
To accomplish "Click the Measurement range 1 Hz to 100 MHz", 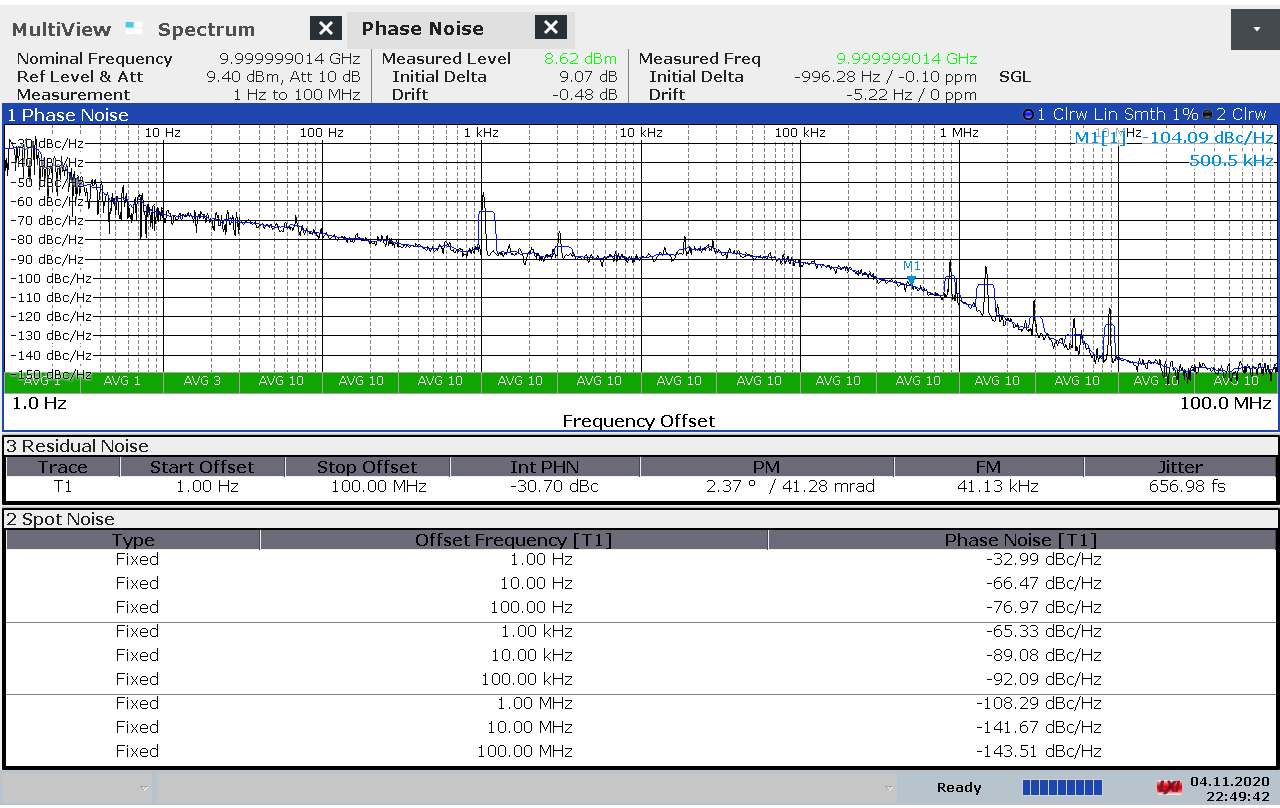I will (296, 94).
